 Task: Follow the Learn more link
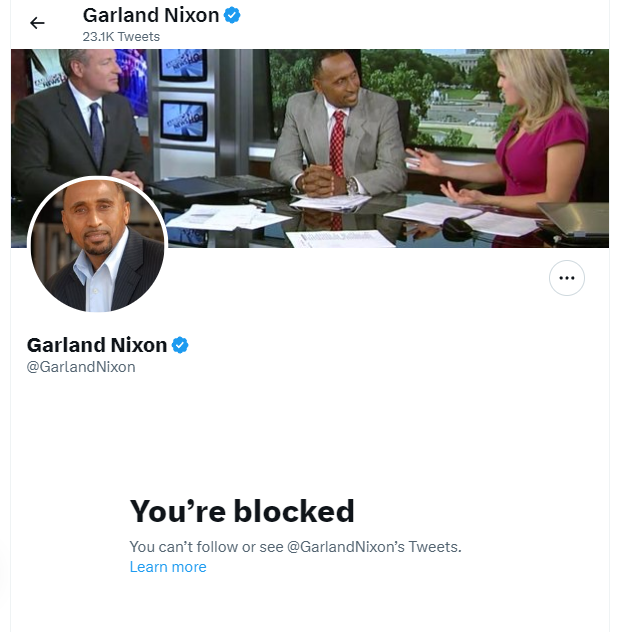168,567
